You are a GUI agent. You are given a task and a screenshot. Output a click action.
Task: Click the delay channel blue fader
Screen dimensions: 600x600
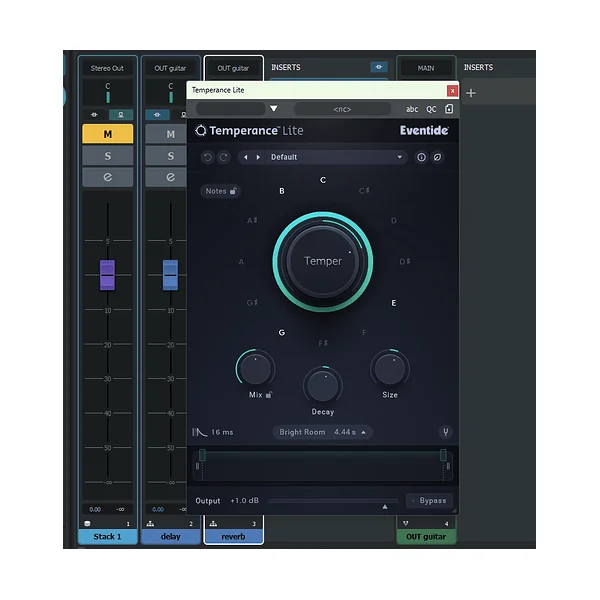pos(170,275)
